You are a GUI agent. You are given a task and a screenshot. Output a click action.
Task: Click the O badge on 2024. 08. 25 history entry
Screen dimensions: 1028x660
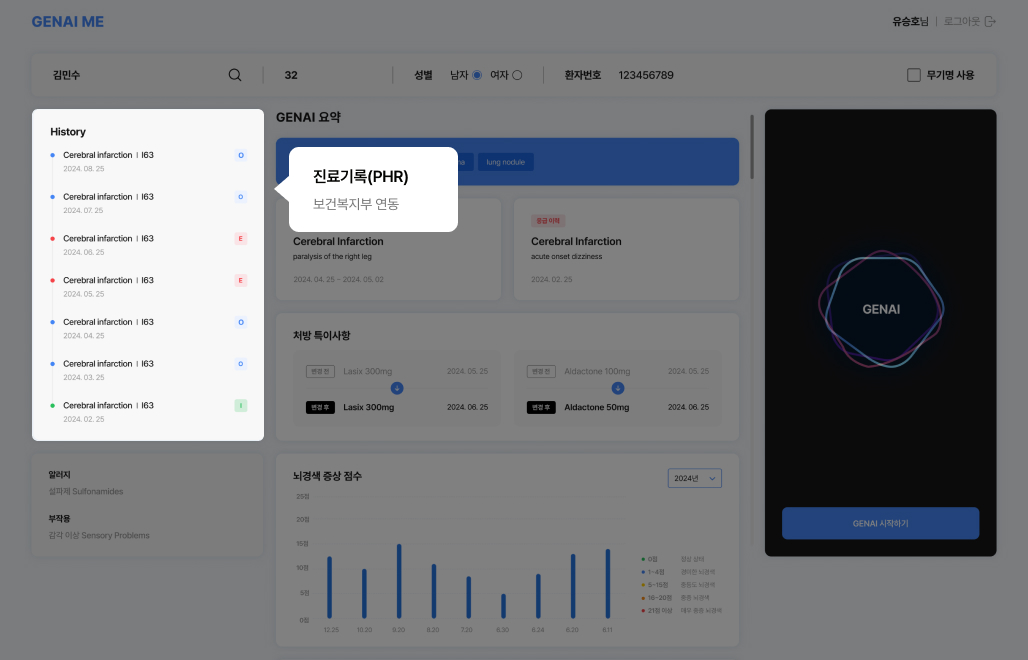pyautogui.click(x=240, y=155)
